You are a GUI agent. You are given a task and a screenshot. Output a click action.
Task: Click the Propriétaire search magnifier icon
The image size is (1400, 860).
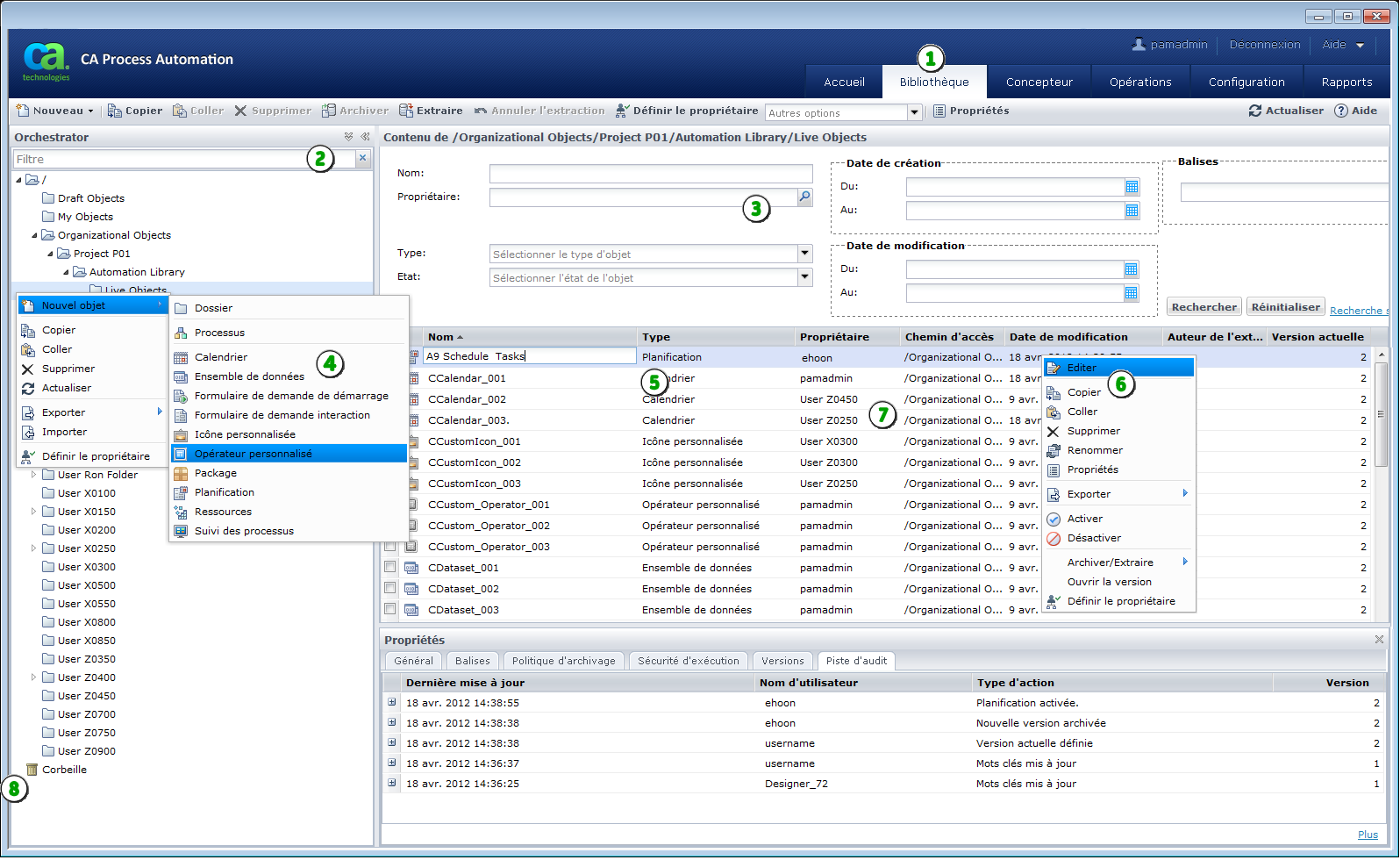(804, 197)
